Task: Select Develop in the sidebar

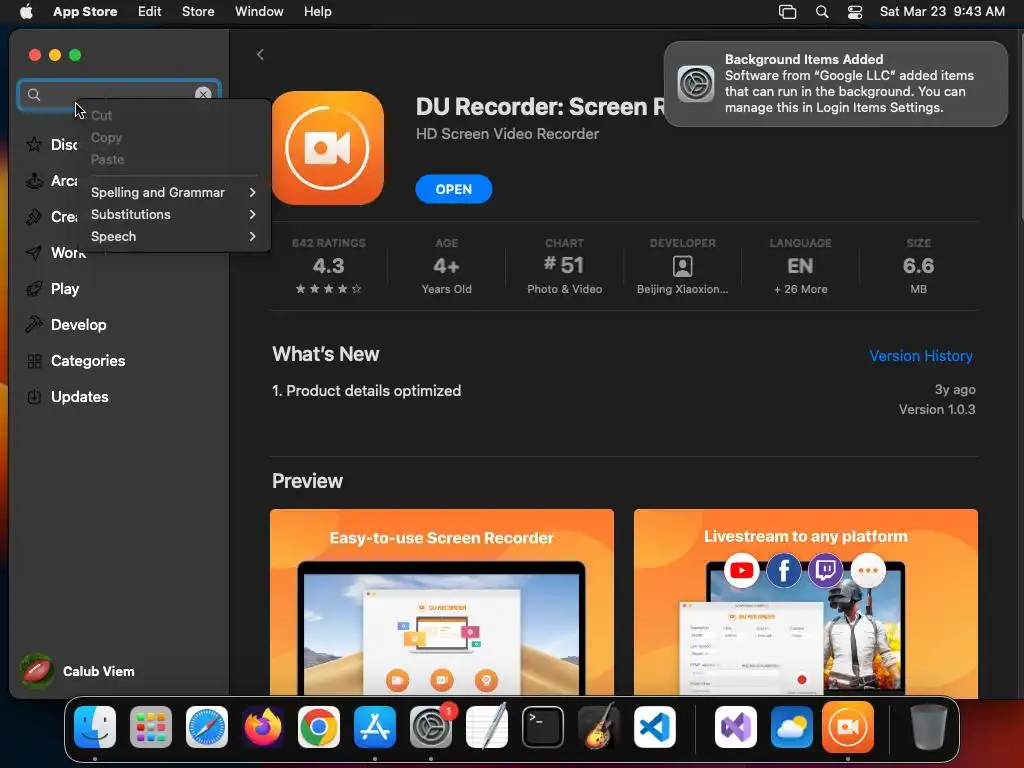Action: (x=78, y=325)
